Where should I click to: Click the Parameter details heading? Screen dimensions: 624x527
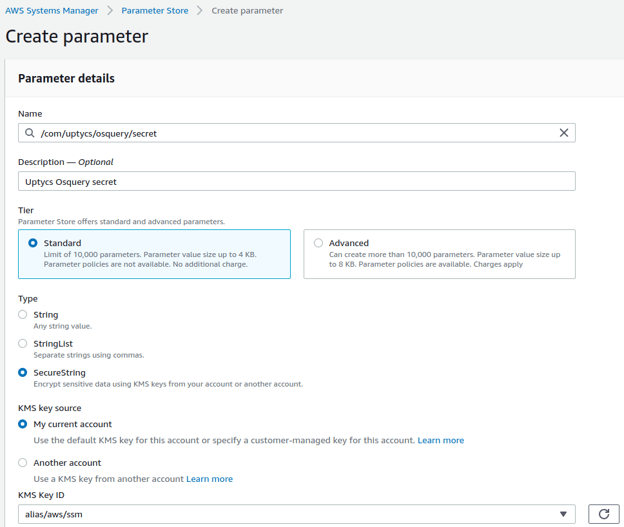tap(66, 78)
